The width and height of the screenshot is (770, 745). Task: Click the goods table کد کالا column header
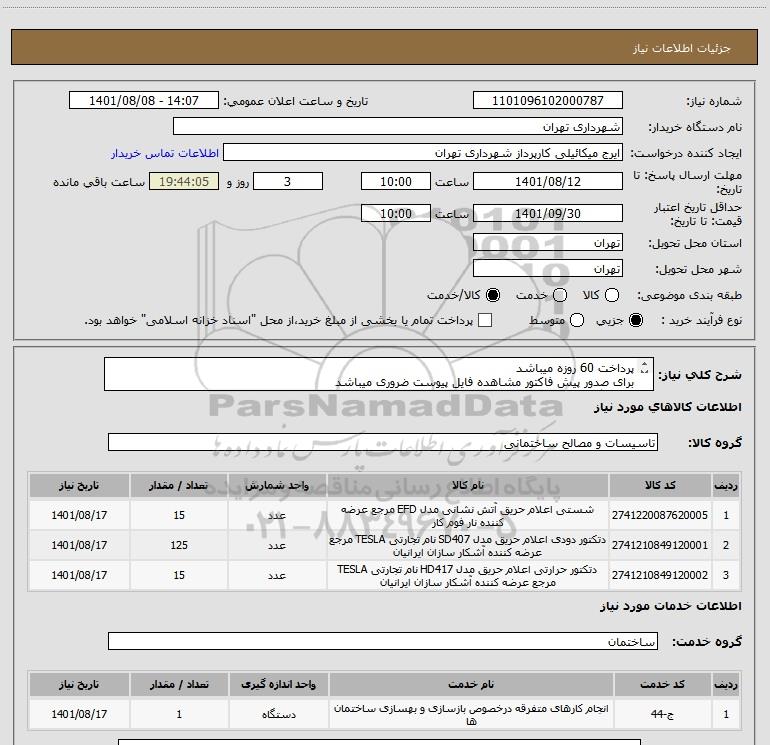point(660,485)
